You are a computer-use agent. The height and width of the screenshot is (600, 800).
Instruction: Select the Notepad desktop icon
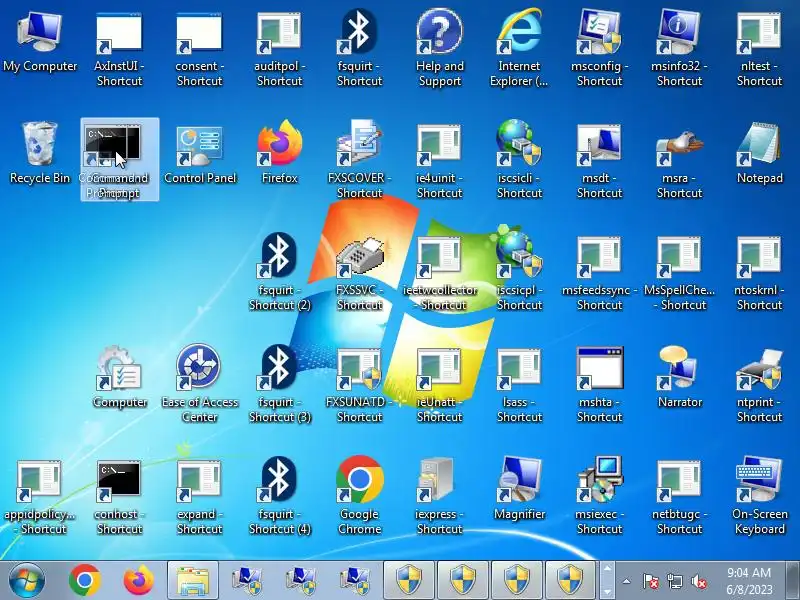[759, 153]
